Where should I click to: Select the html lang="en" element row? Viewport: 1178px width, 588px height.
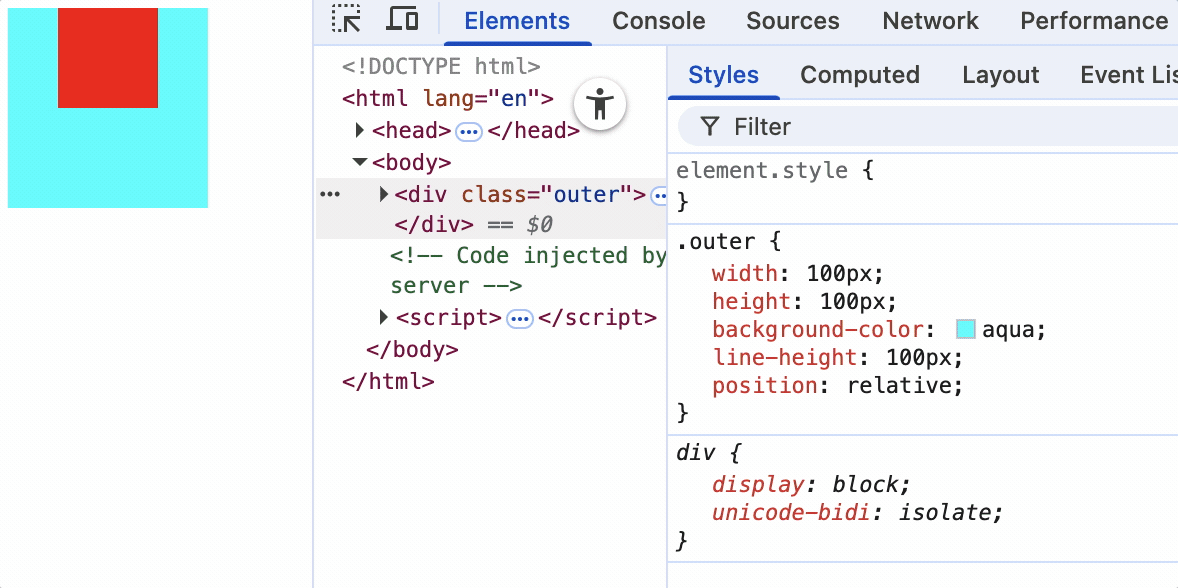(x=447, y=99)
